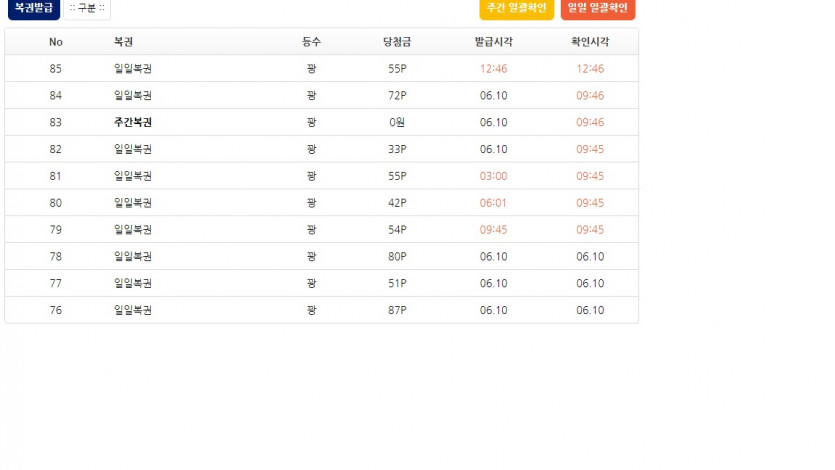Viewport: 835px width, 470px height.
Task: Select row number 76
Action: click(56, 310)
